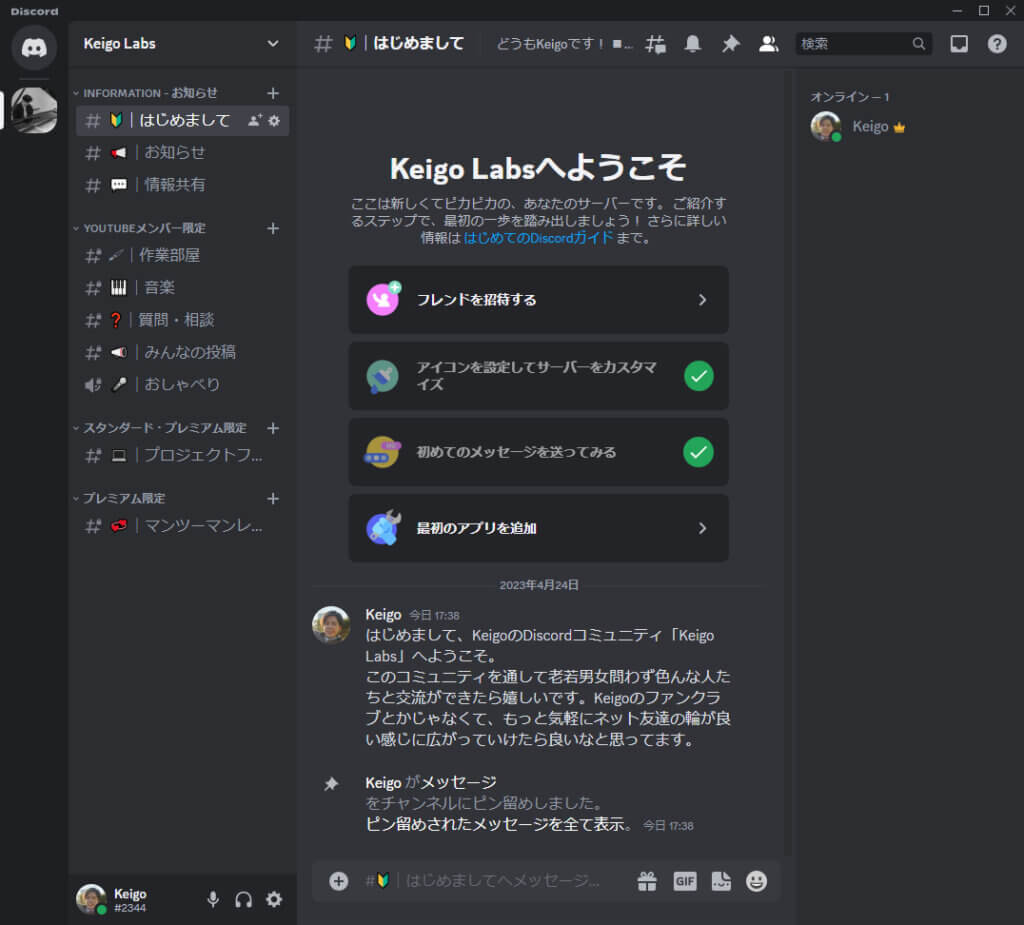Click Keigo name in pin notification

[x=383, y=783]
